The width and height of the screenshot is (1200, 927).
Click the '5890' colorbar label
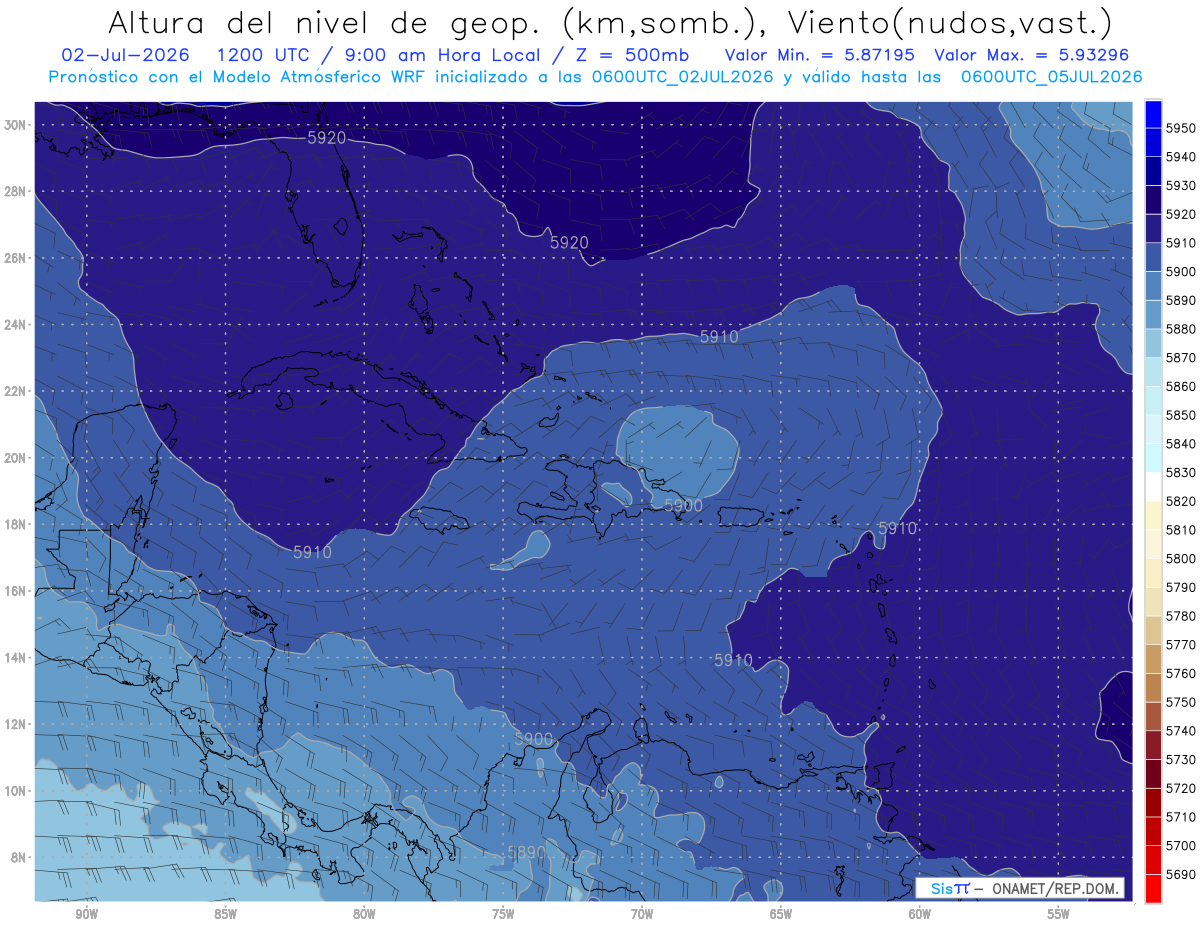point(1180,300)
